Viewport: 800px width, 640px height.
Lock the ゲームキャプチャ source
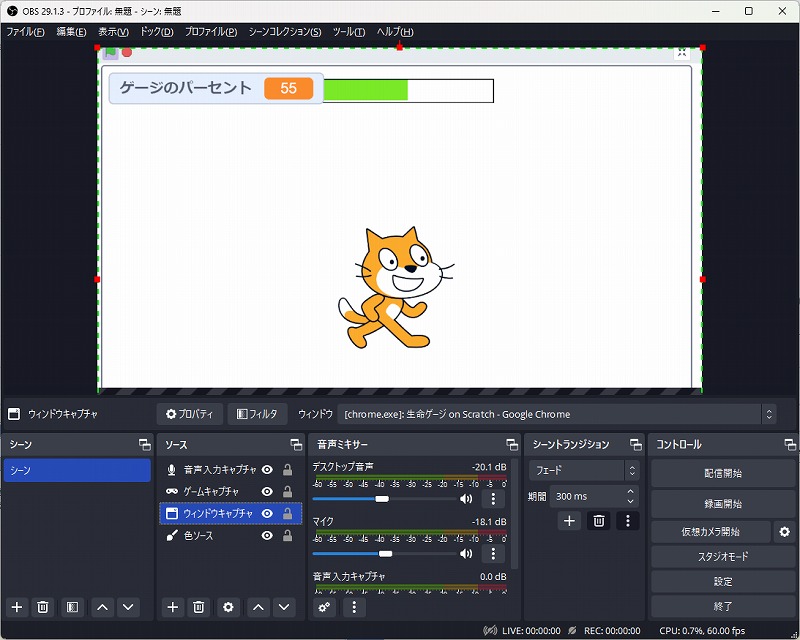click(288, 491)
